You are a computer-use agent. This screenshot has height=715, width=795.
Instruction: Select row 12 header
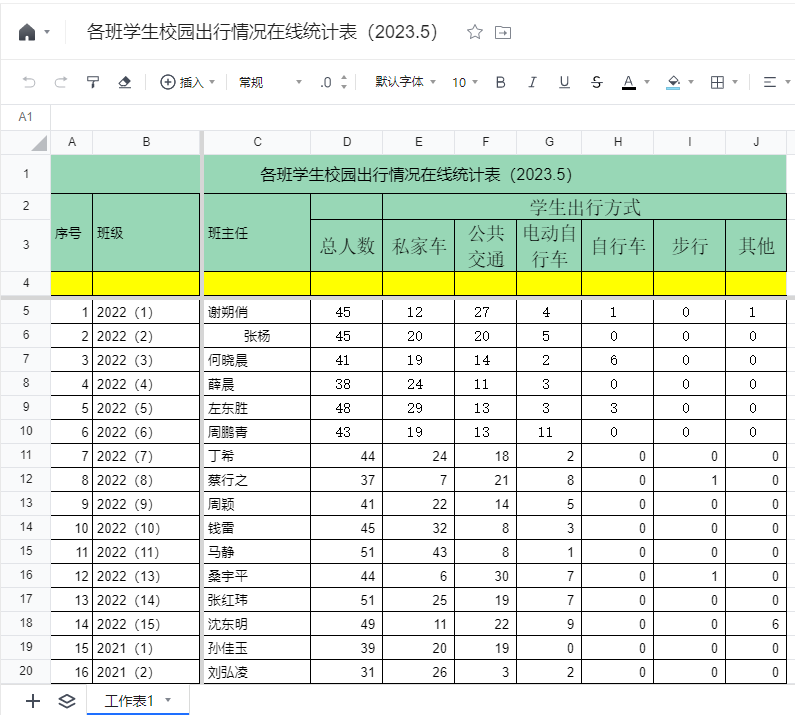click(26, 479)
